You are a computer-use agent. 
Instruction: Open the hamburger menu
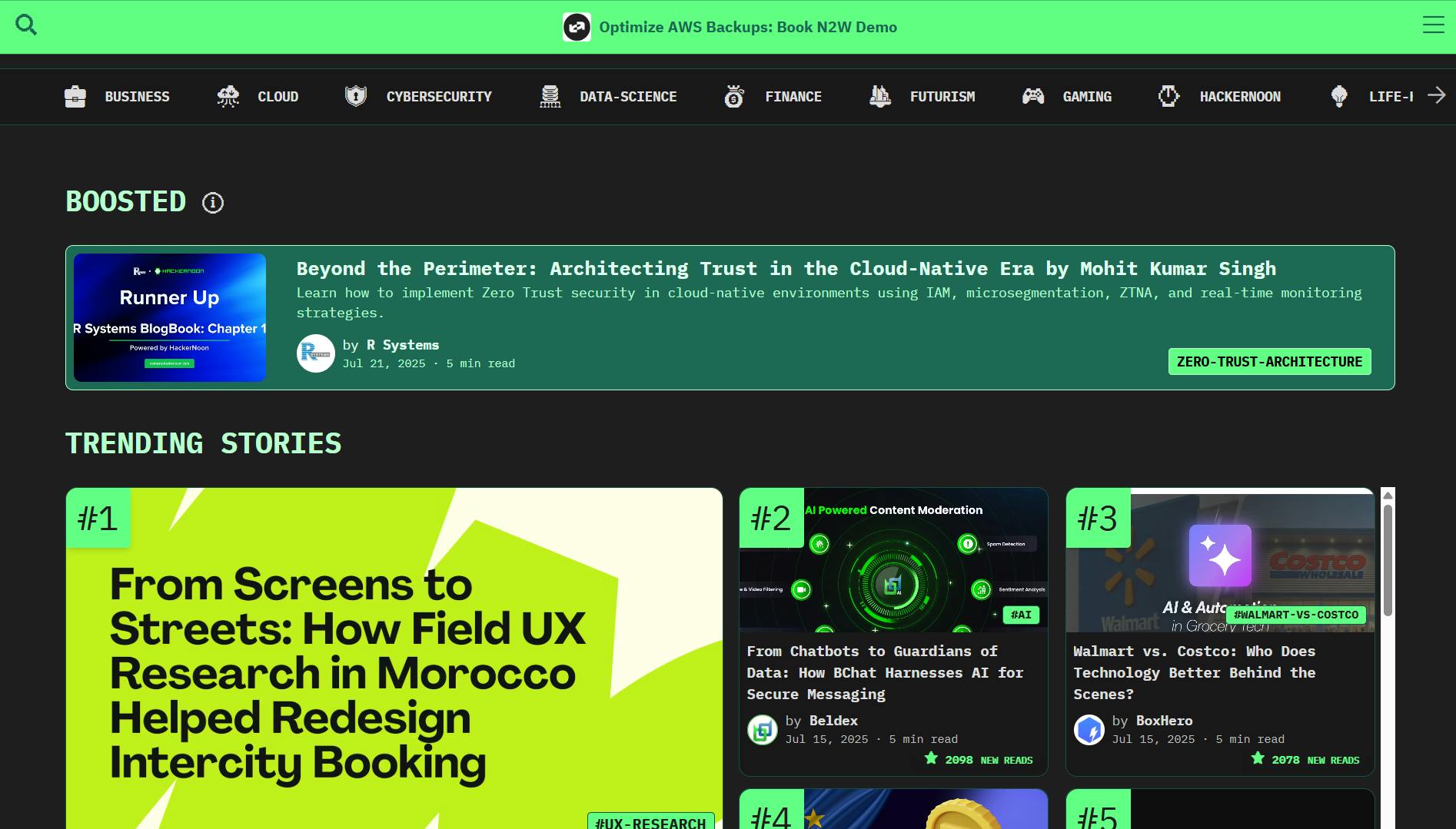(1433, 25)
